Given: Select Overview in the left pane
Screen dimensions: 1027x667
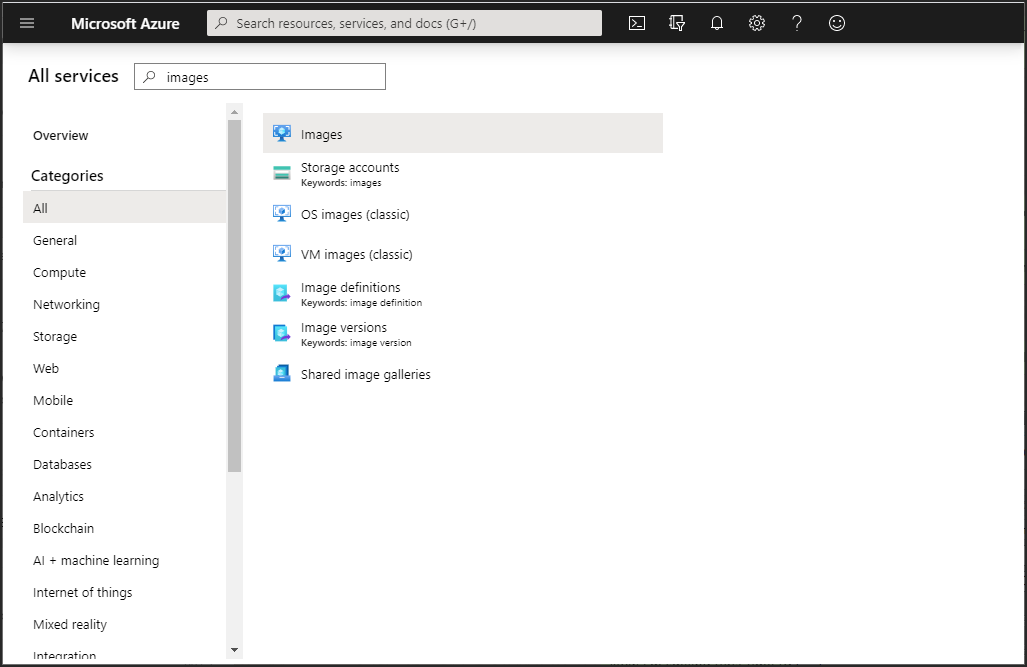Looking at the screenshot, I should (x=60, y=136).
